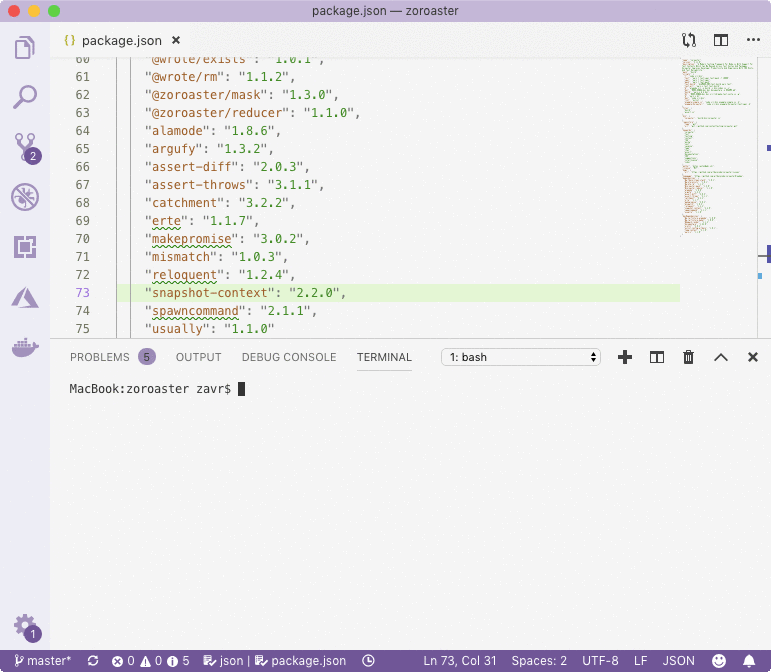Switch to the OUTPUT tab

pos(199,357)
